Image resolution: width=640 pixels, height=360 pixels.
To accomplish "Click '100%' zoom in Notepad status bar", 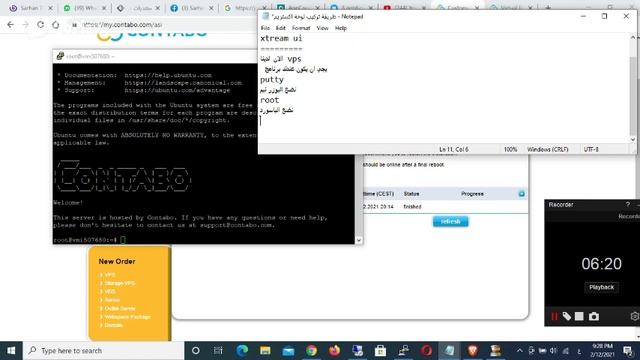I will click(510, 149).
